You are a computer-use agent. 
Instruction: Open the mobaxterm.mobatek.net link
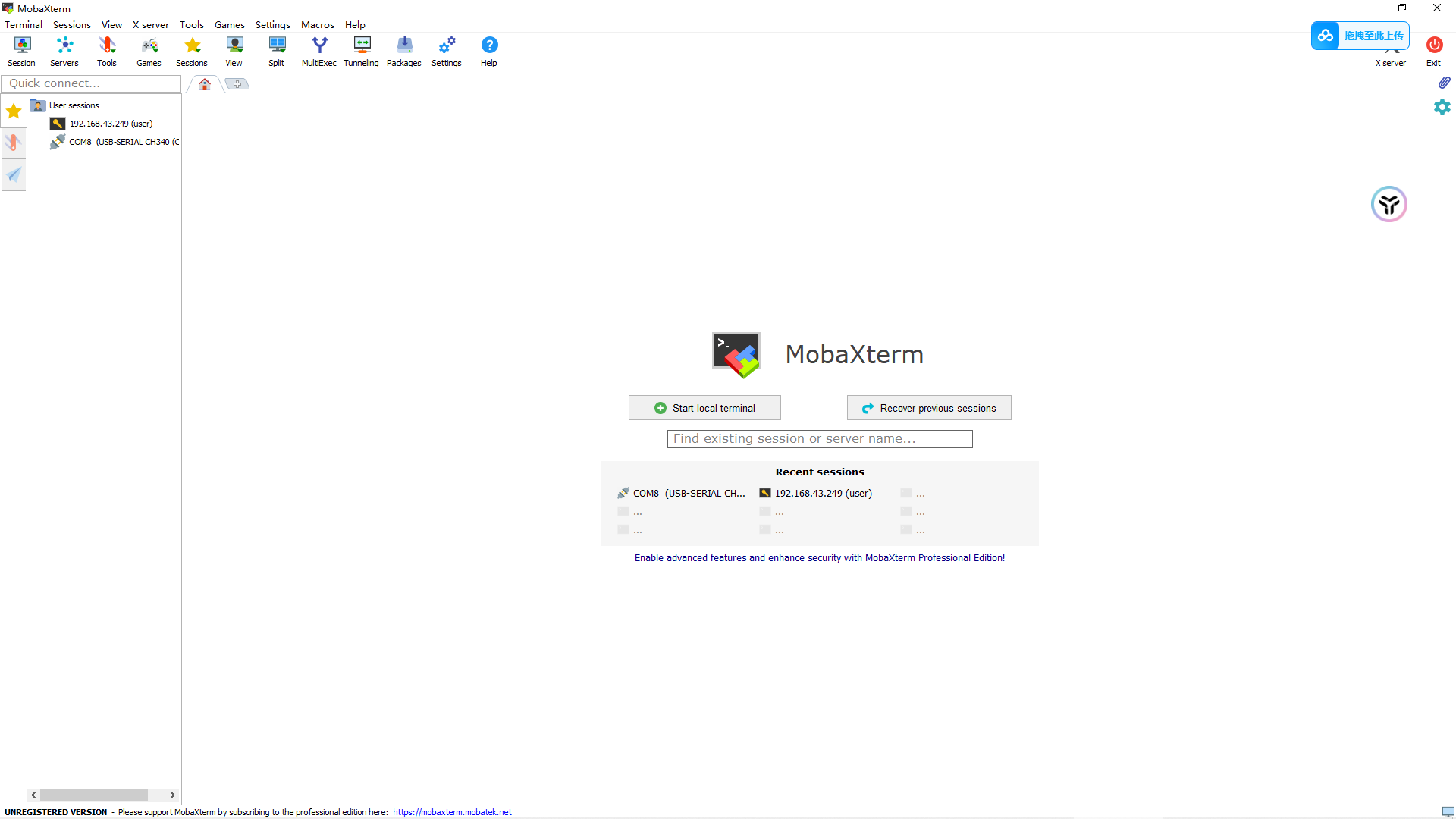click(452, 812)
